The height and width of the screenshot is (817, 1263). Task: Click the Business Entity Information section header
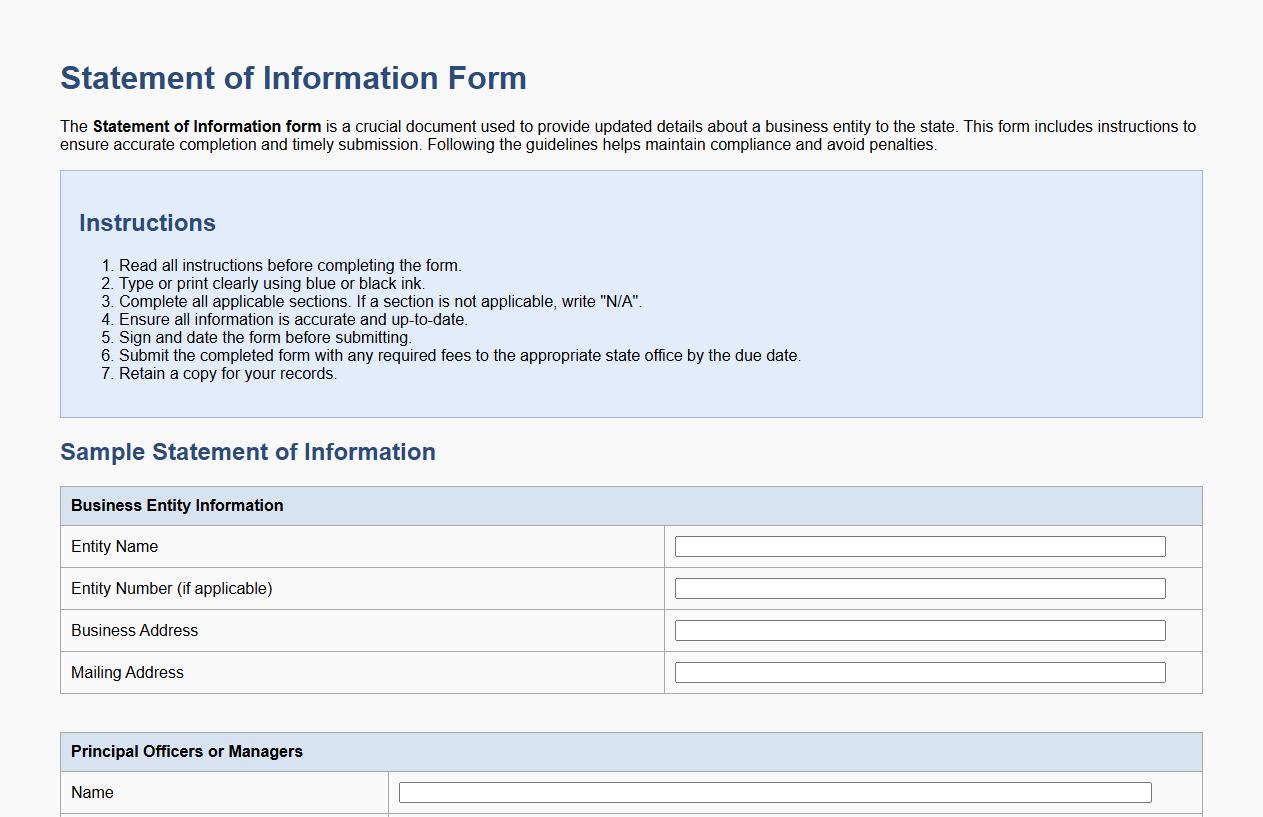pyautogui.click(x=177, y=505)
